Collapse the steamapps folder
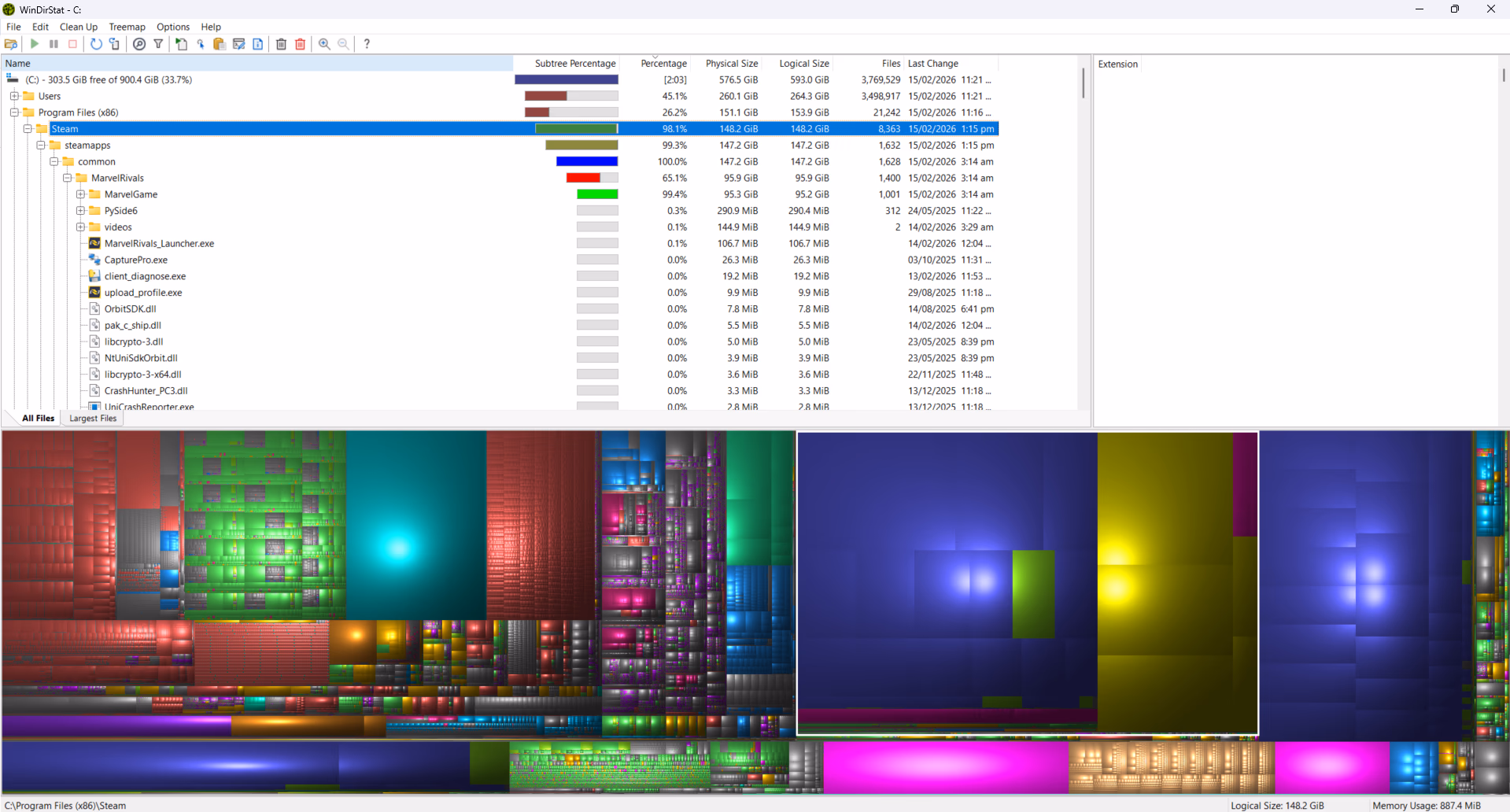The image size is (1510, 812). tap(40, 145)
